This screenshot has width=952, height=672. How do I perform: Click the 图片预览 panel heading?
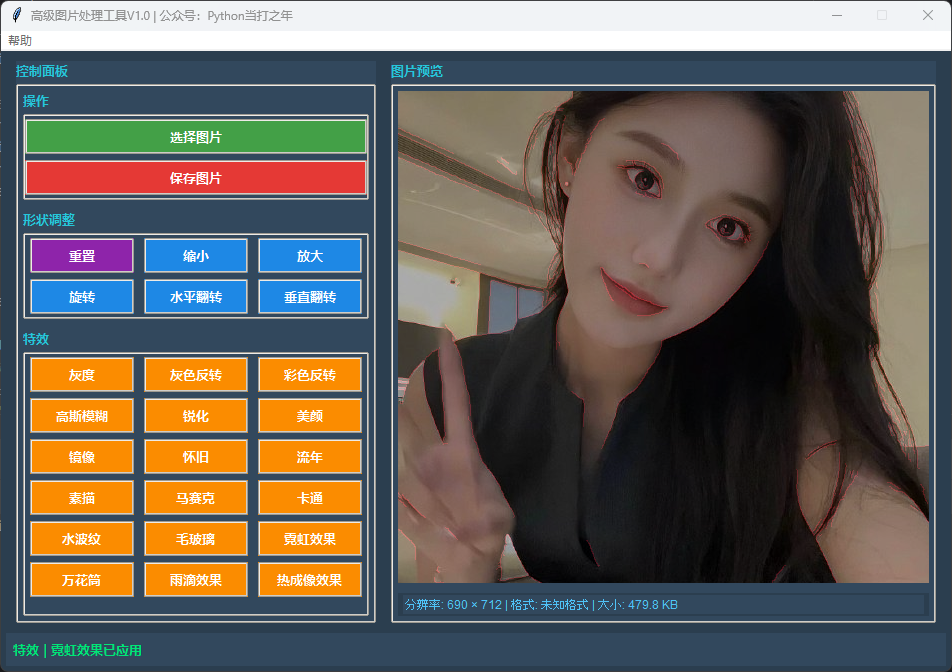[x=416, y=71]
